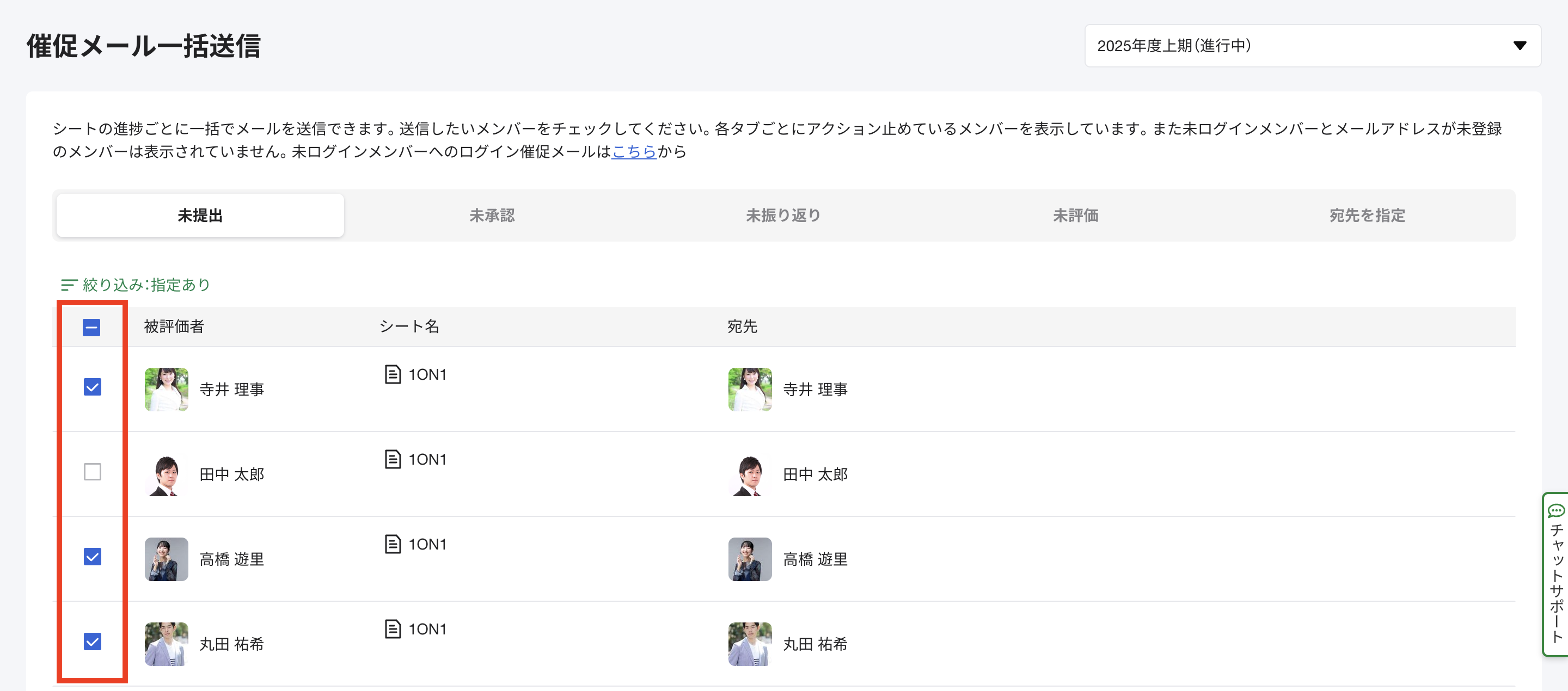Click the filter icon beside 絞り込み
Viewport: 1568px width, 691px height.
coord(68,285)
